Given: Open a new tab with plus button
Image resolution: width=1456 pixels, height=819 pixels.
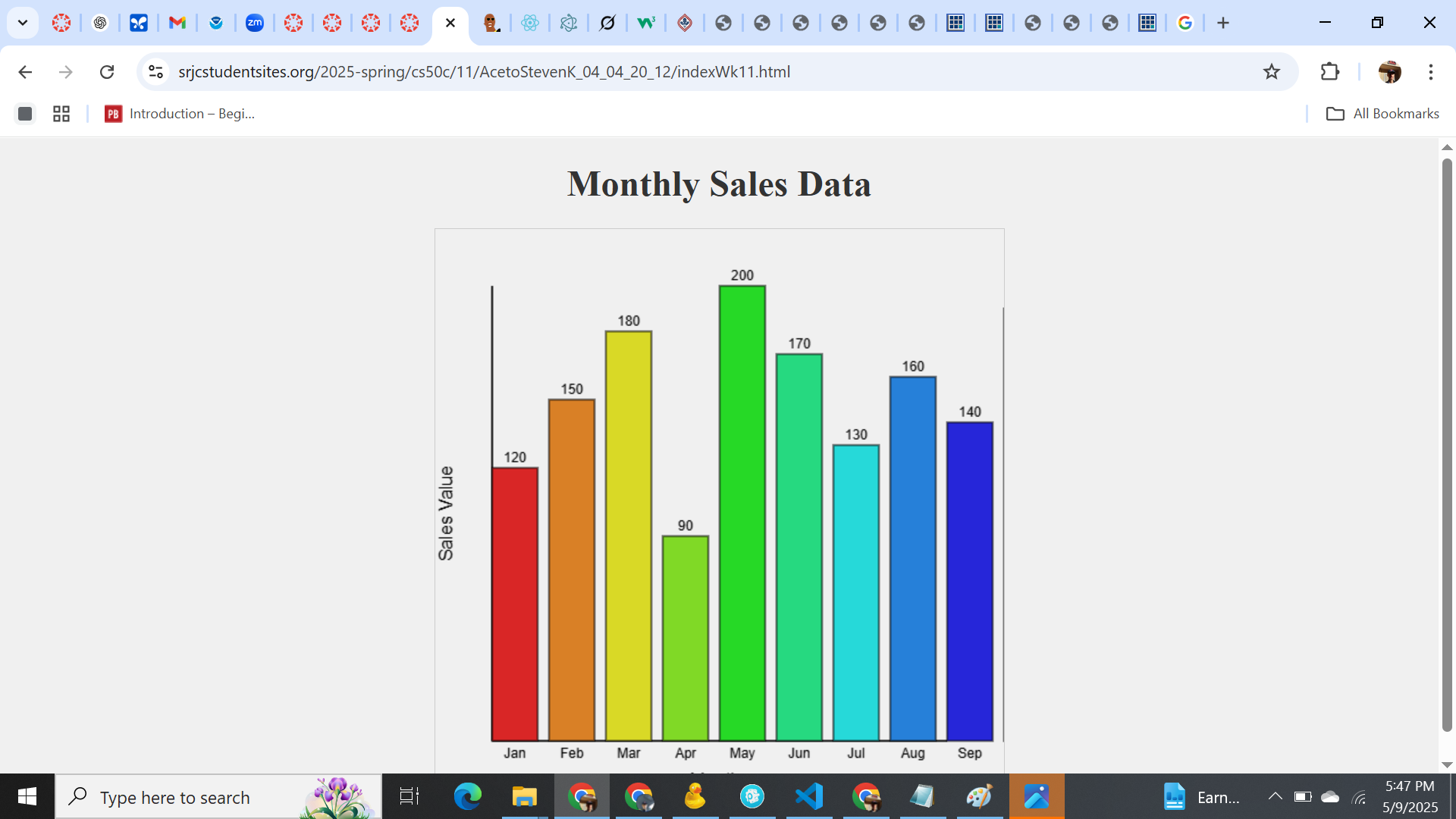Looking at the screenshot, I should coord(1222,23).
